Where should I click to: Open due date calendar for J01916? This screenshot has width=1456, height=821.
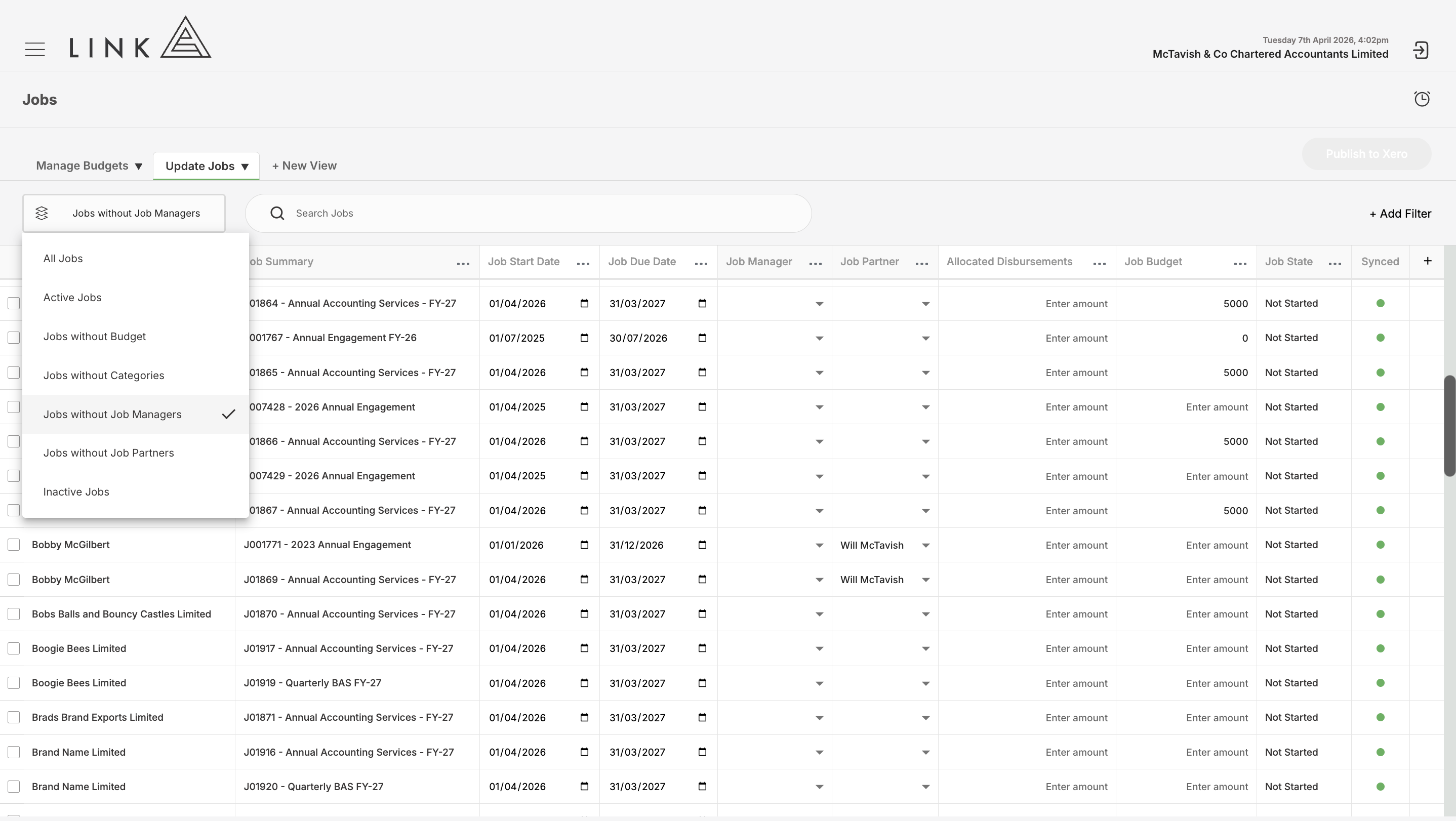point(702,752)
